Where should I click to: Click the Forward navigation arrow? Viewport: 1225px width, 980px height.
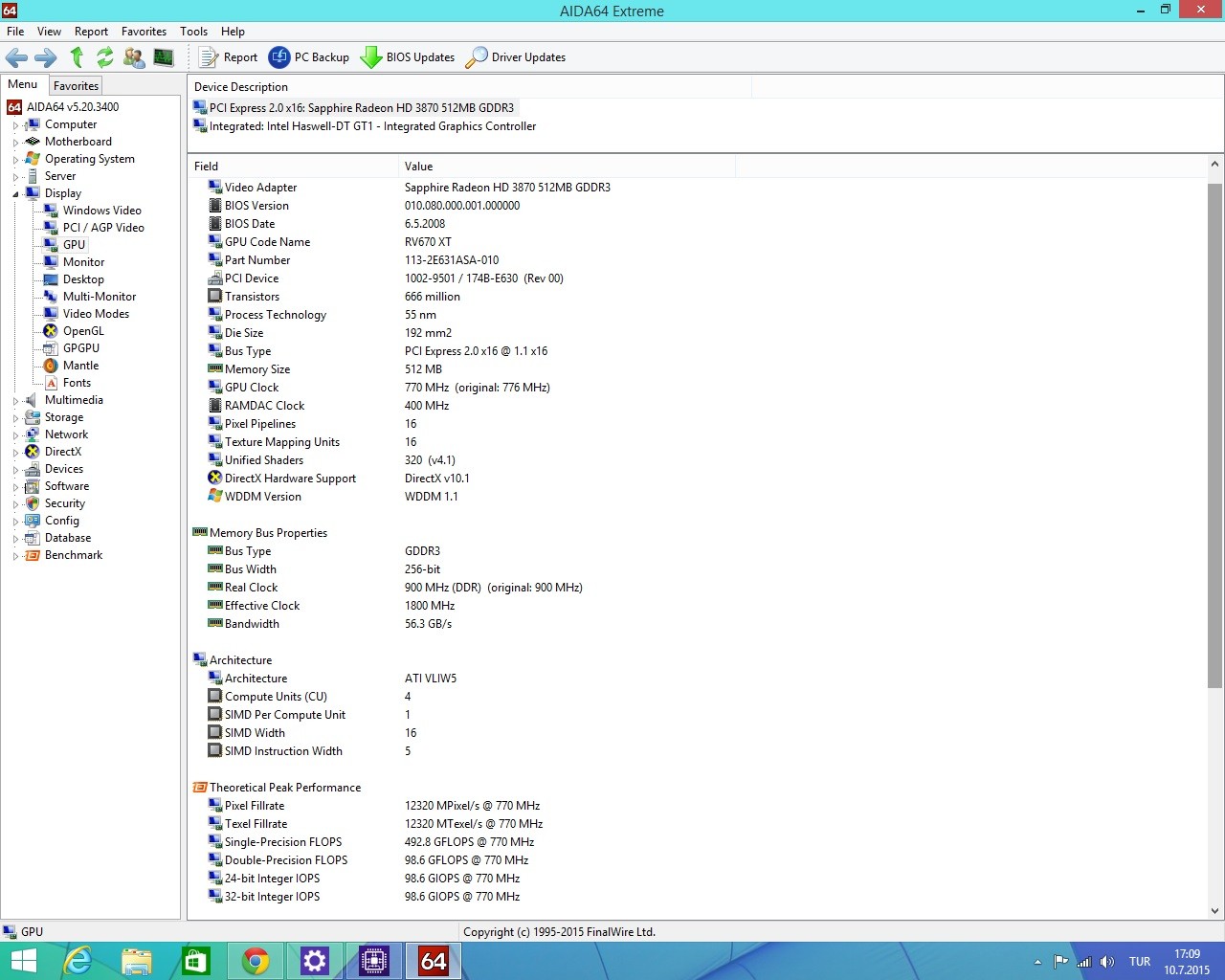[x=46, y=57]
